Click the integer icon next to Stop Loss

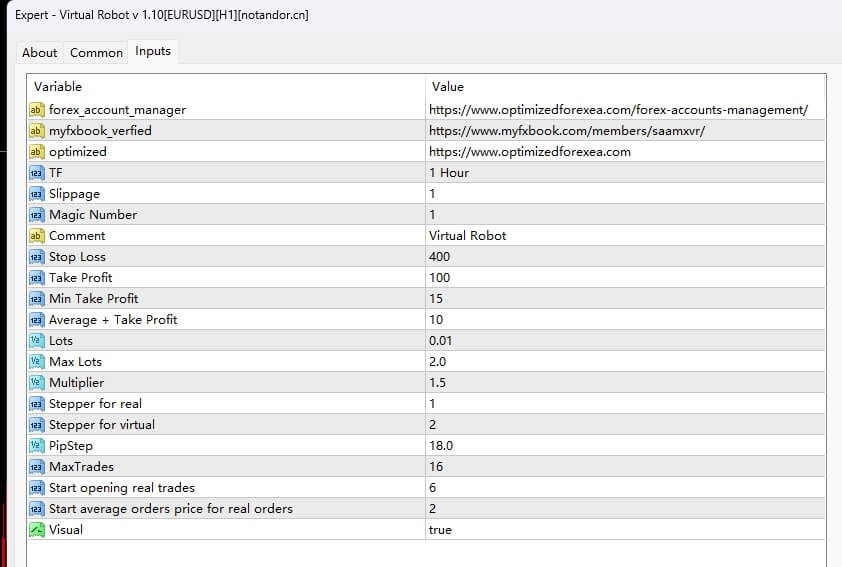click(36, 257)
